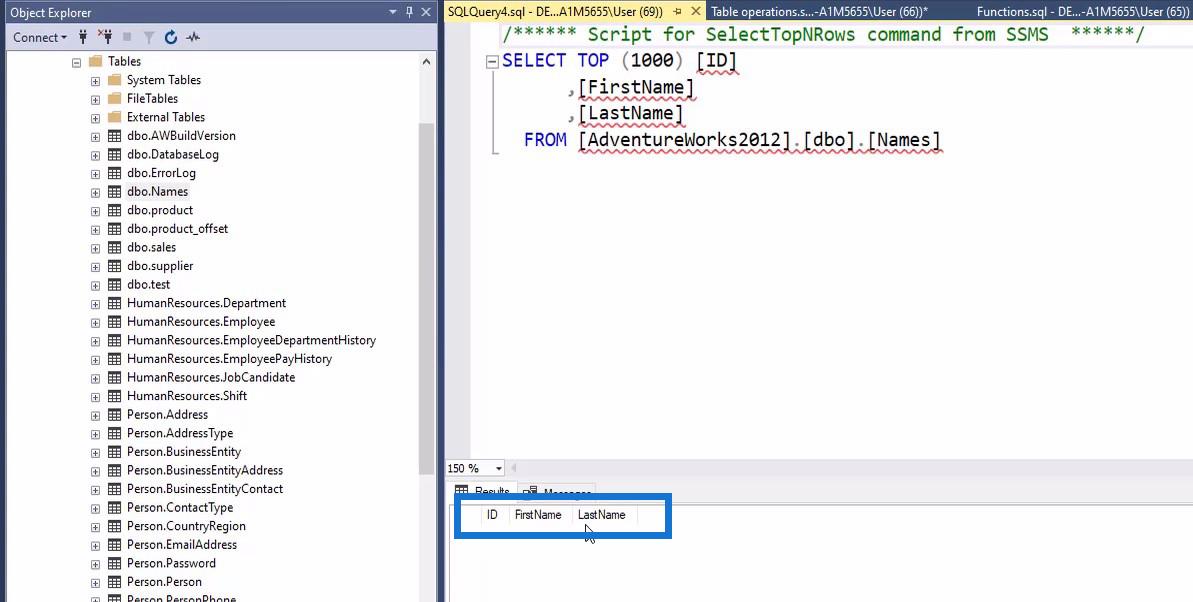The image size is (1193, 602).
Task: Click the External Tables folder icon
Action: point(114,116)
